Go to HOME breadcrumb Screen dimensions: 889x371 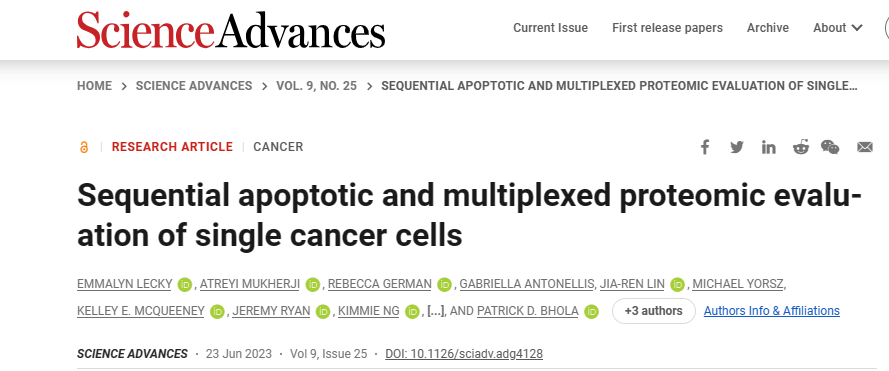point(94,86)
